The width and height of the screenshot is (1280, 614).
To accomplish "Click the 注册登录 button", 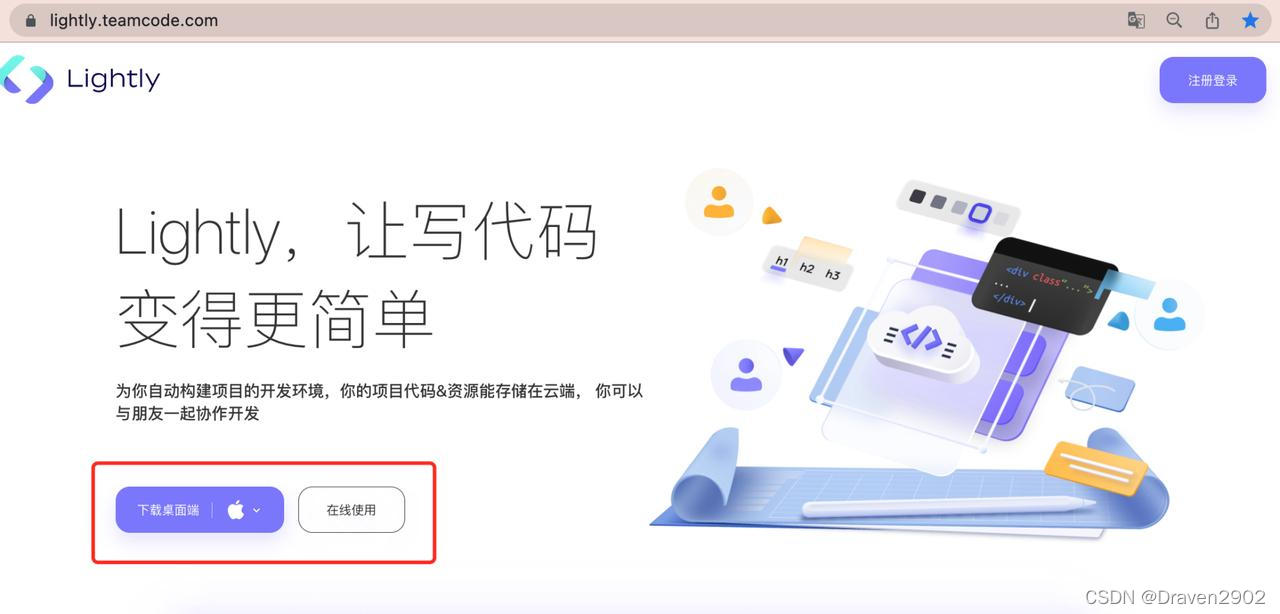I will (1212, 80).
